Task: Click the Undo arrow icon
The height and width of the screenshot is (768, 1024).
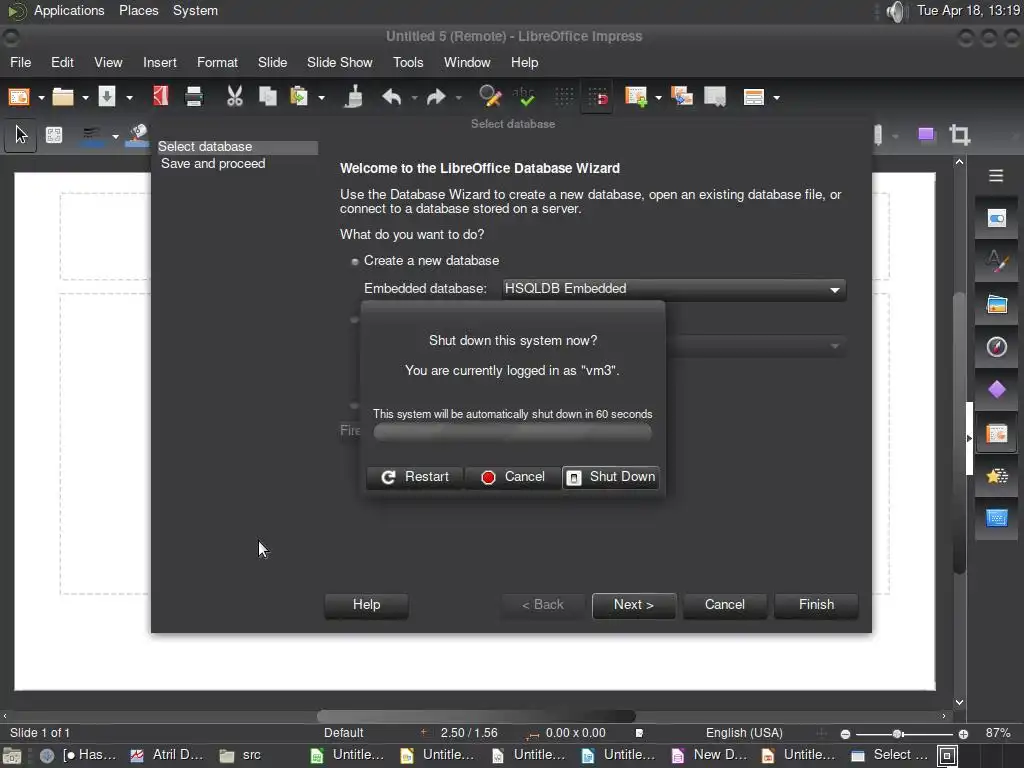Action: coord(392,97)
